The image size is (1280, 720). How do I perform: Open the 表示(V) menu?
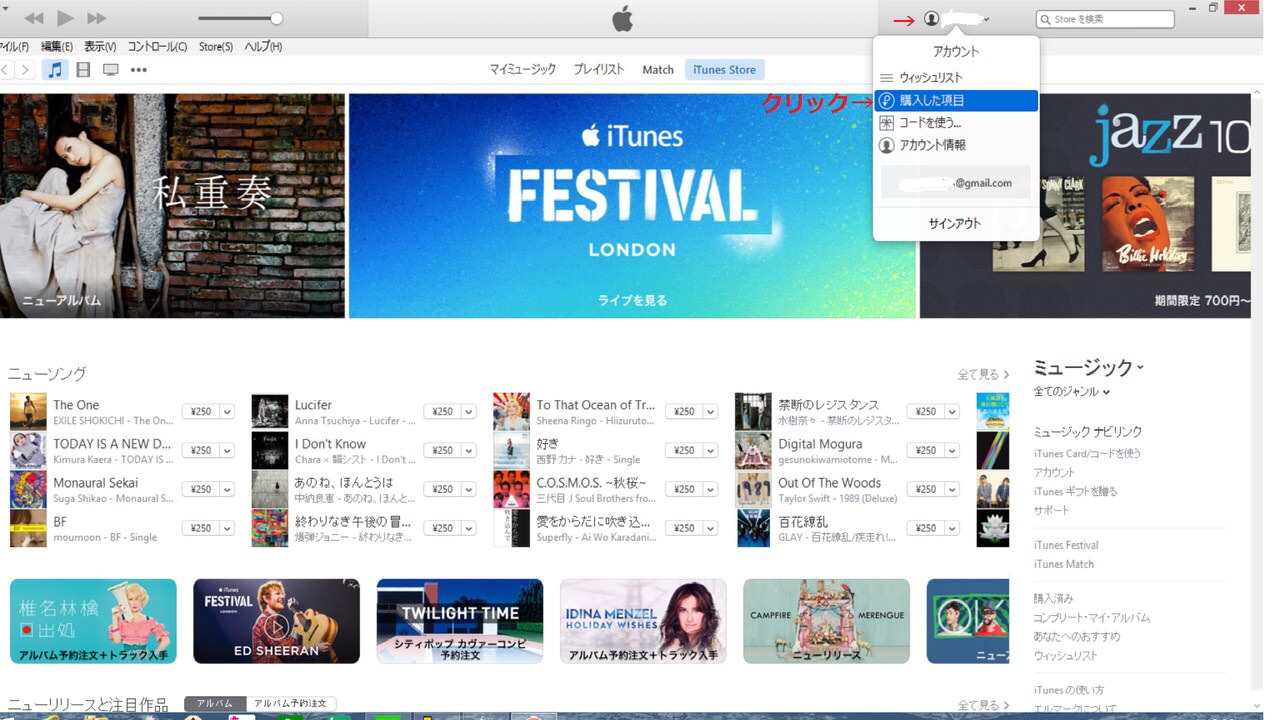(x=100, y=47)
